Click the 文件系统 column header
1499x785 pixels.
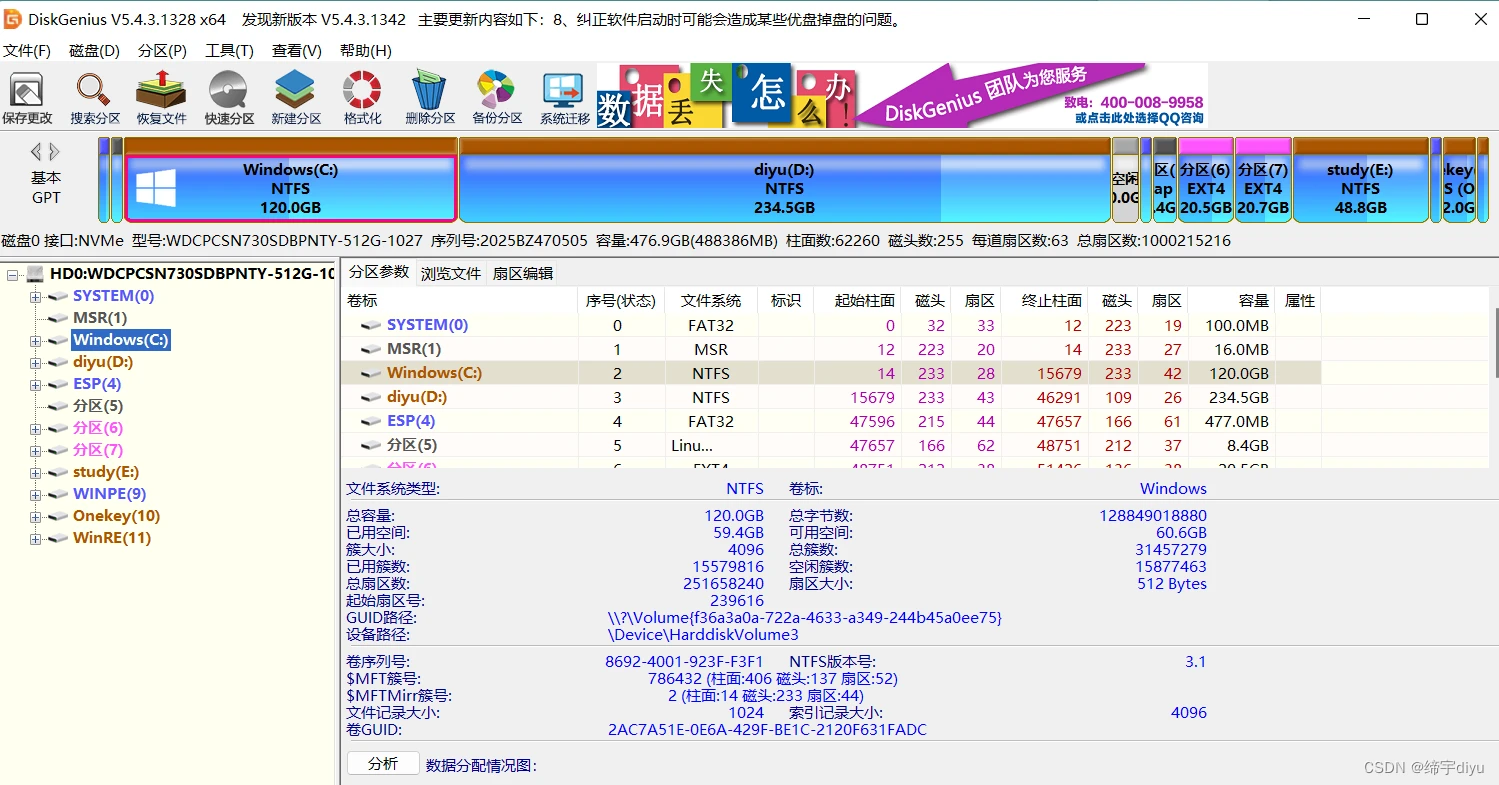click(711, 300)
